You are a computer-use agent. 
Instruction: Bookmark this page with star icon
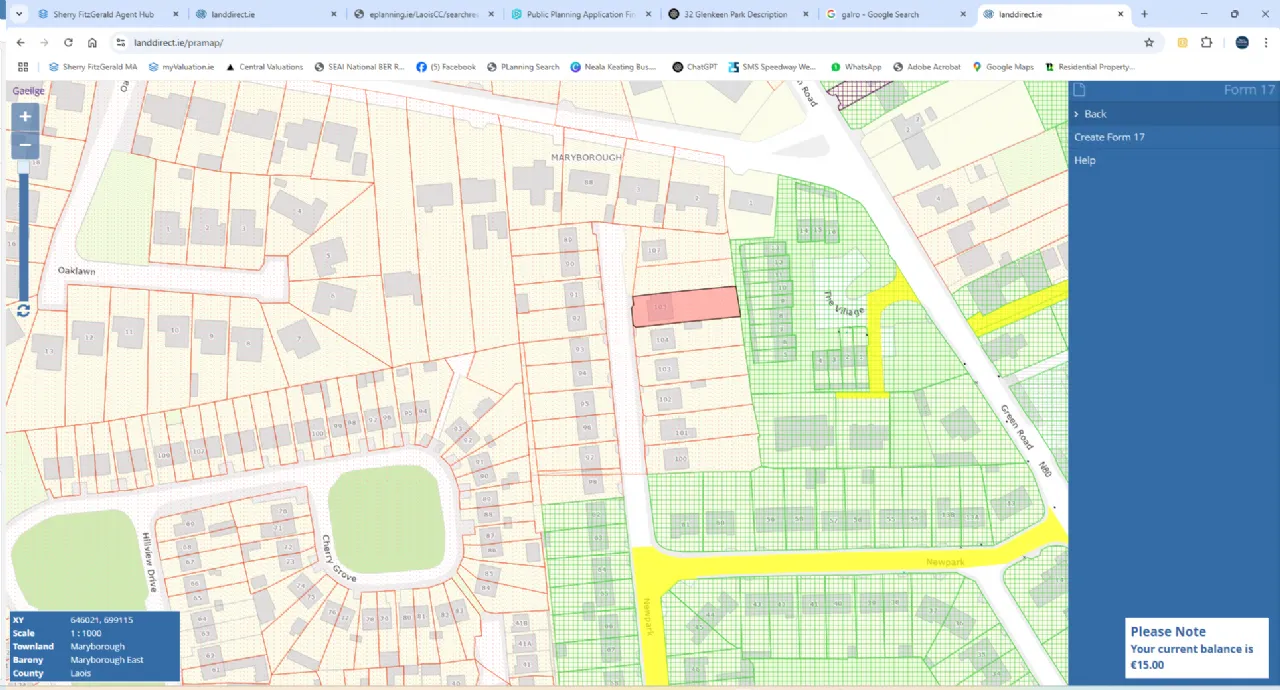click(x=1149, y=43)
